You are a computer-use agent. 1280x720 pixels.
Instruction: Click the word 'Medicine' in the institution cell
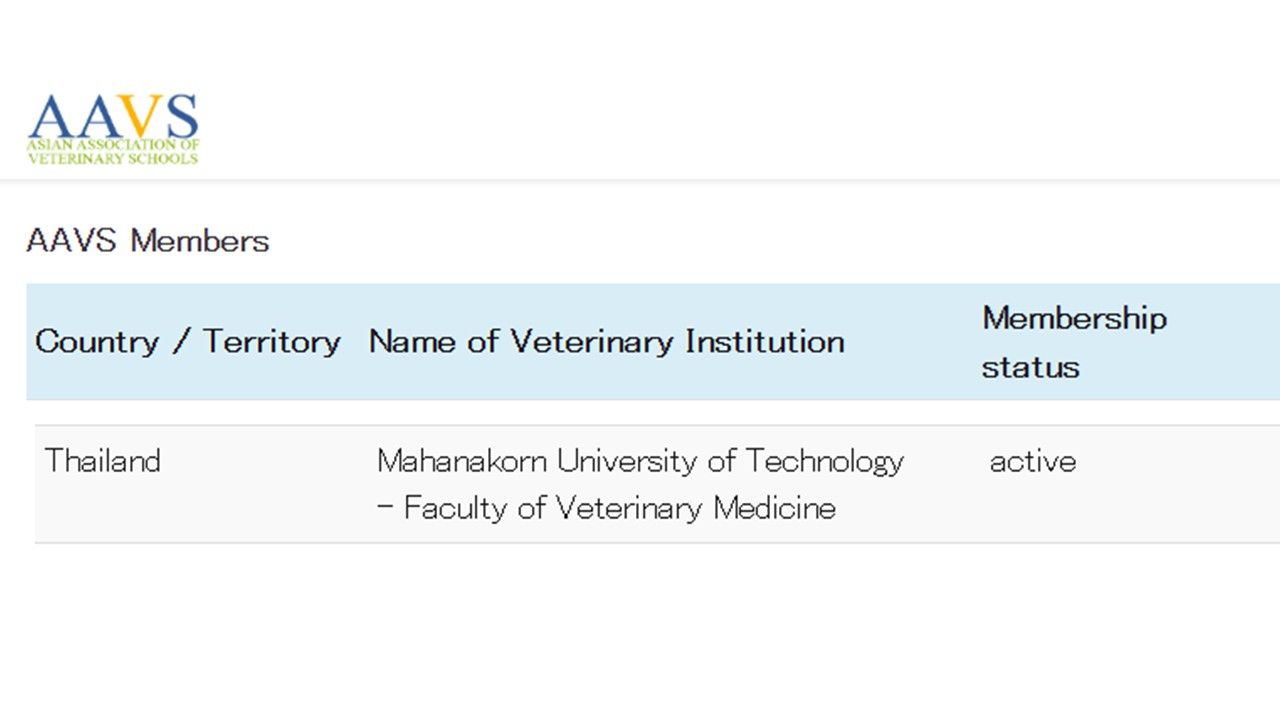tap(775, 508)
